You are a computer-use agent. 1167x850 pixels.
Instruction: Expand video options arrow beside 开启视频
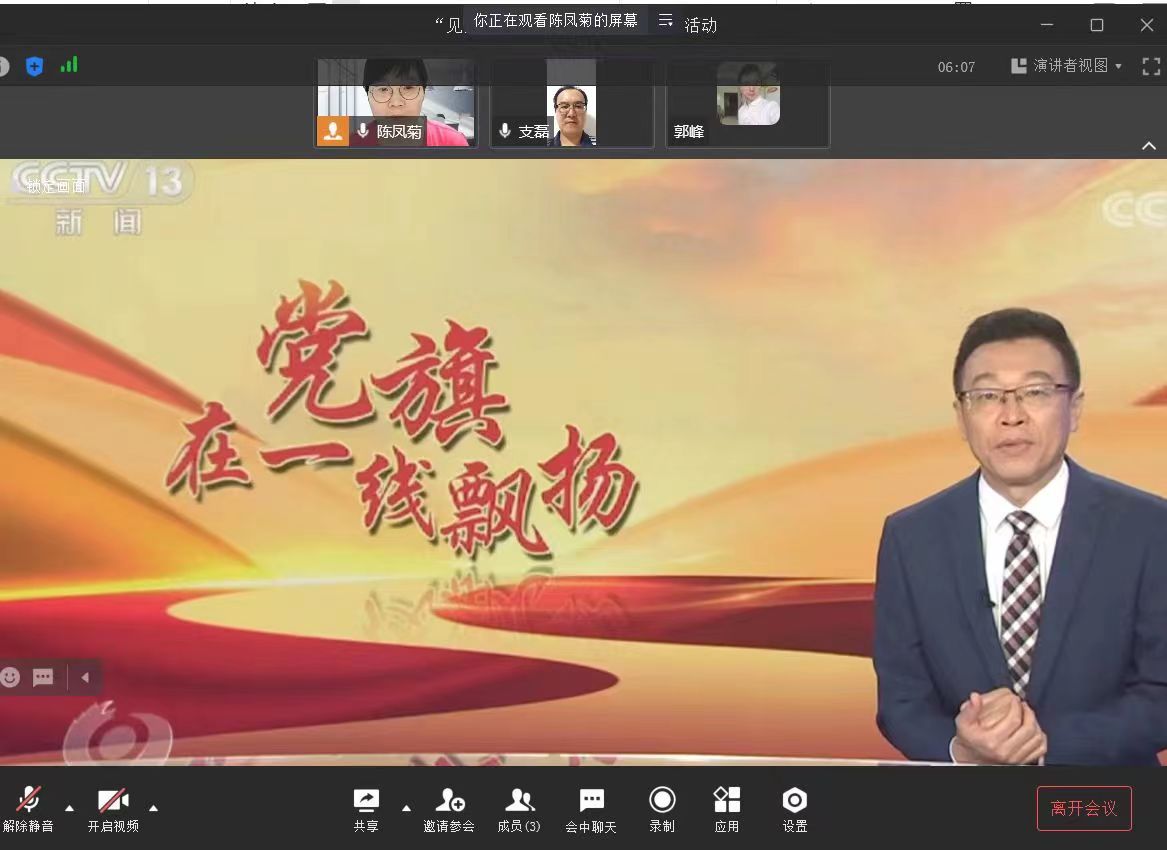point(153,808)
